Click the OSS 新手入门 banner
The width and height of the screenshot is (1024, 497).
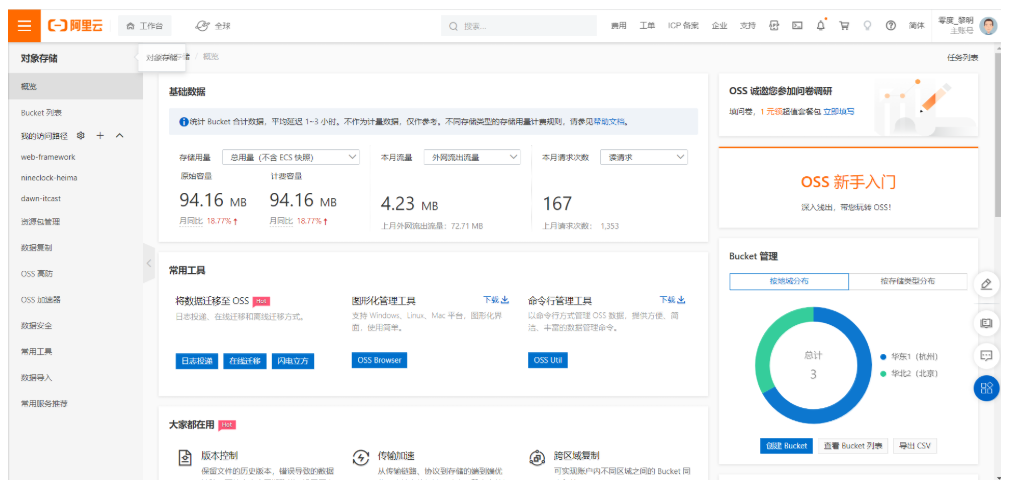click(x=848, y=188)
